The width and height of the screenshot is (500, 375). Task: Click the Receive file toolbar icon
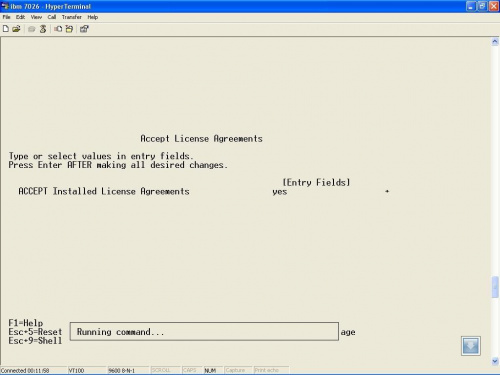[x=69, y=29]
